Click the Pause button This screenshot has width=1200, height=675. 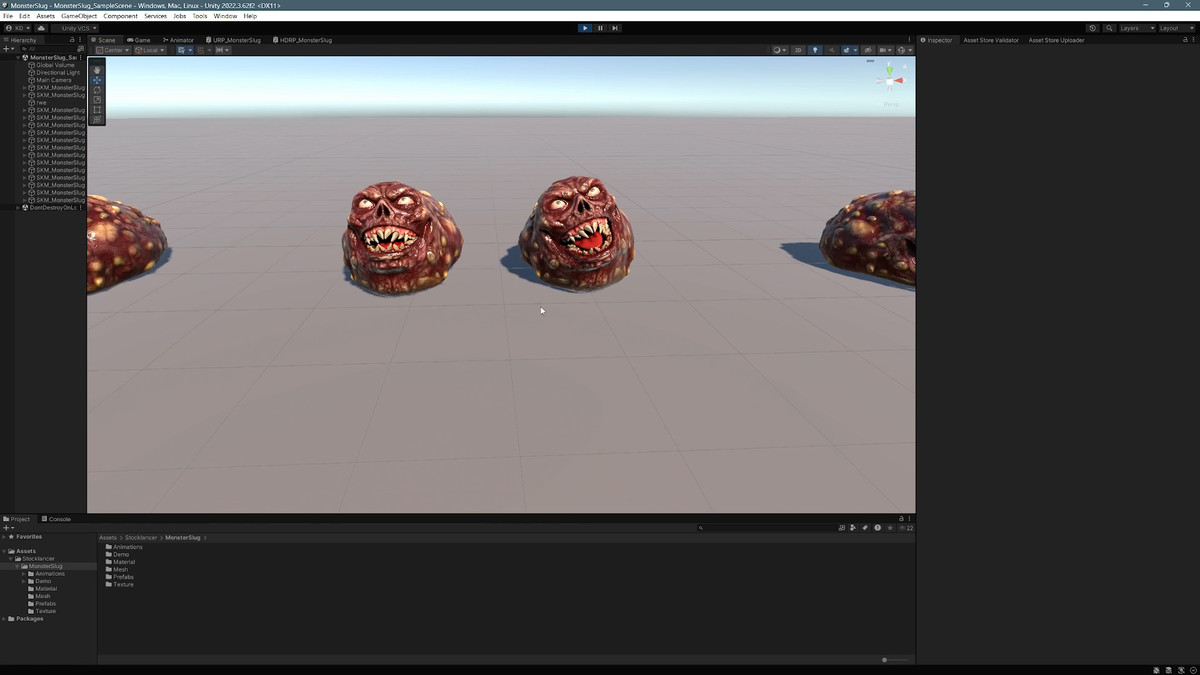pyautogui.click(x=600, y=28)
